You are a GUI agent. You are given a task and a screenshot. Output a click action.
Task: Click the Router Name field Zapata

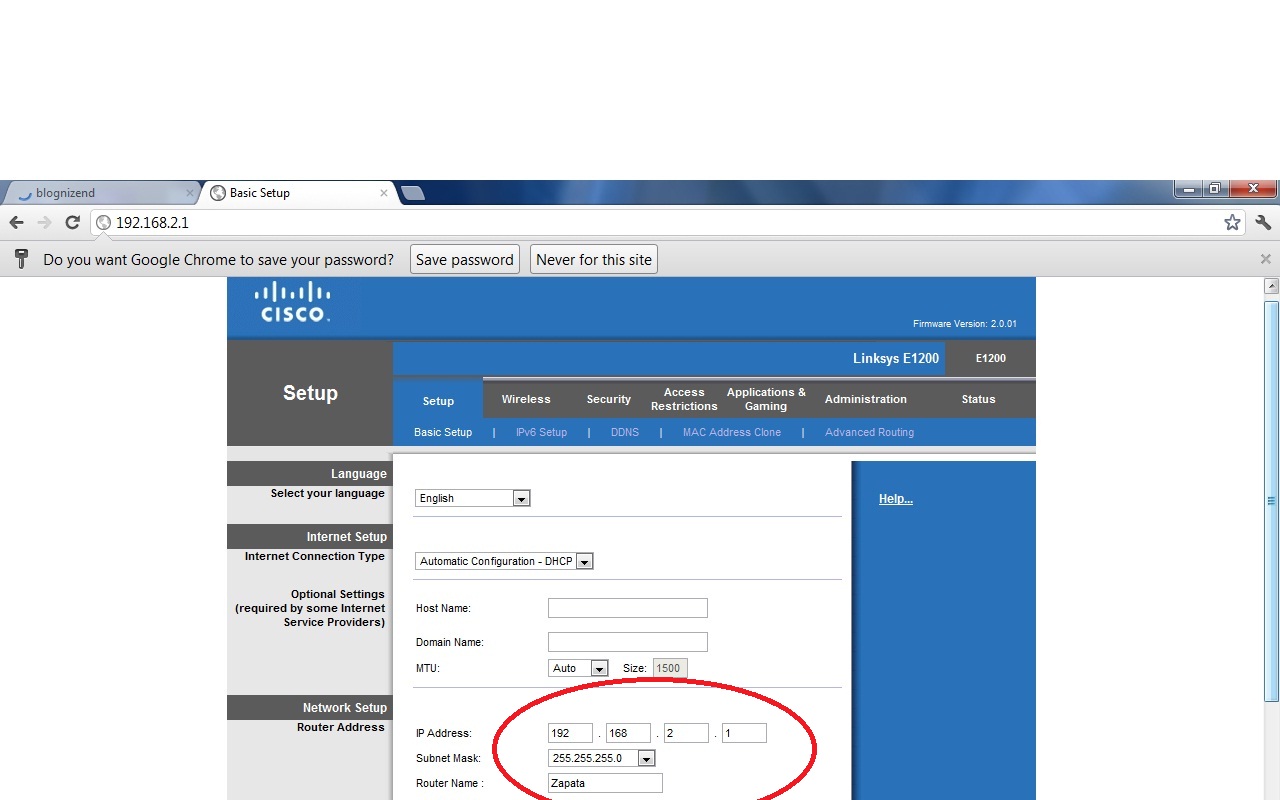605,783
